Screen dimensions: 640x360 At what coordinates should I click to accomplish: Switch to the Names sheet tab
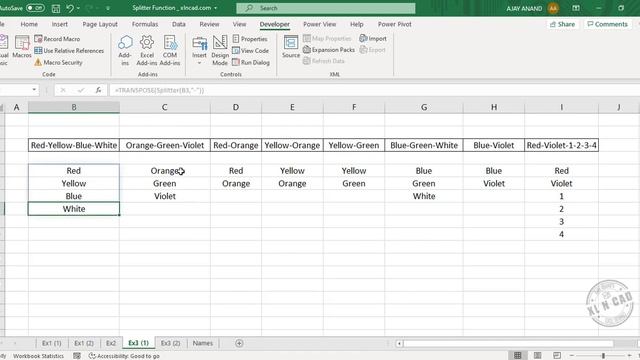202,343
